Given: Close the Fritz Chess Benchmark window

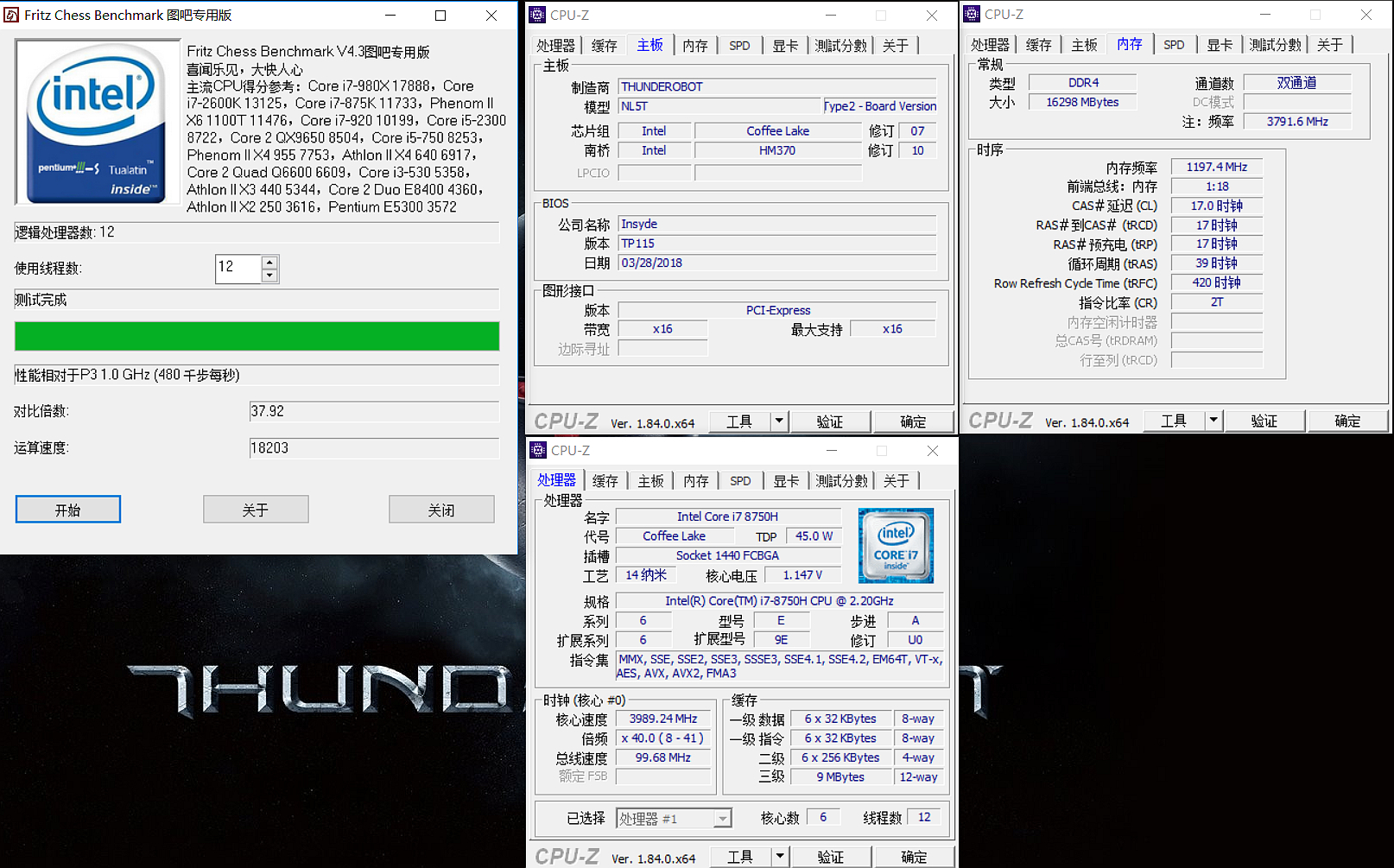Looking at the screenshot, I should click(491, 15).
